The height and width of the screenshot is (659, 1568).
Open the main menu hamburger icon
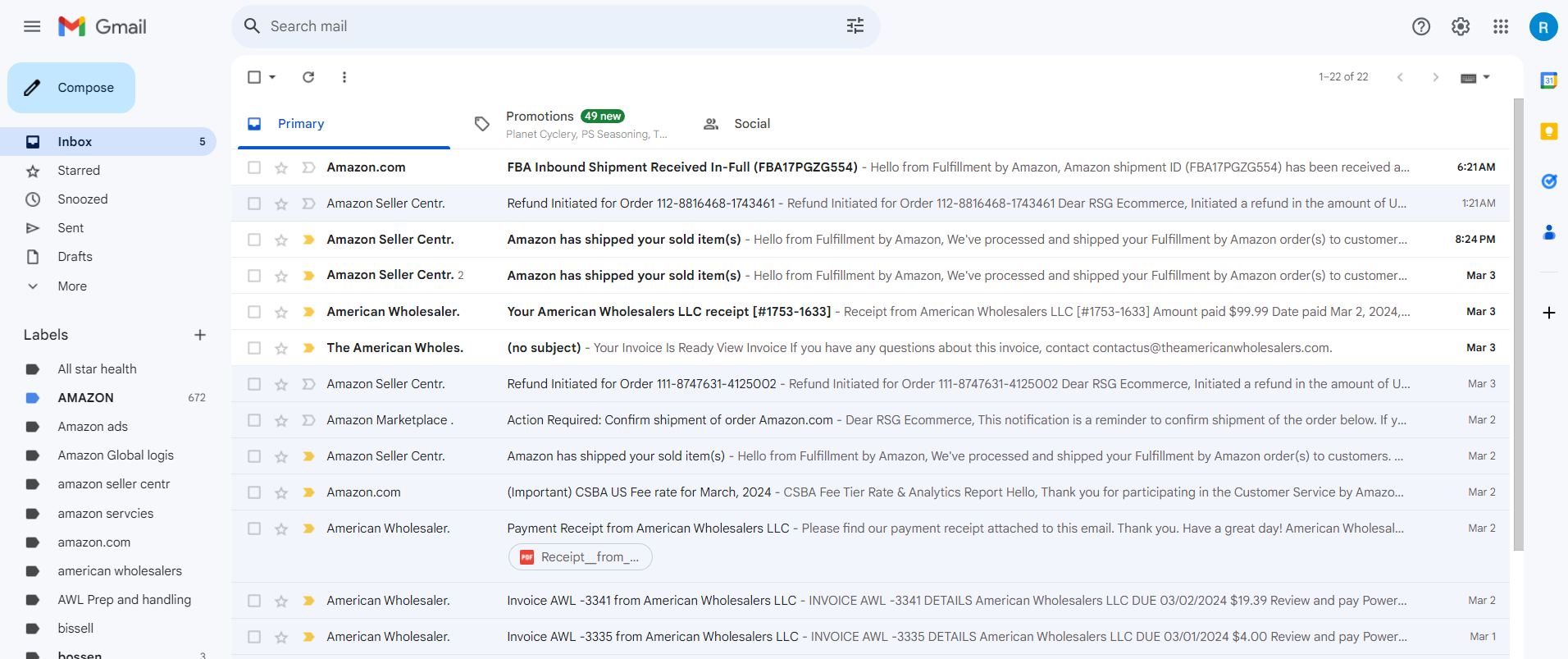point(32,26)
